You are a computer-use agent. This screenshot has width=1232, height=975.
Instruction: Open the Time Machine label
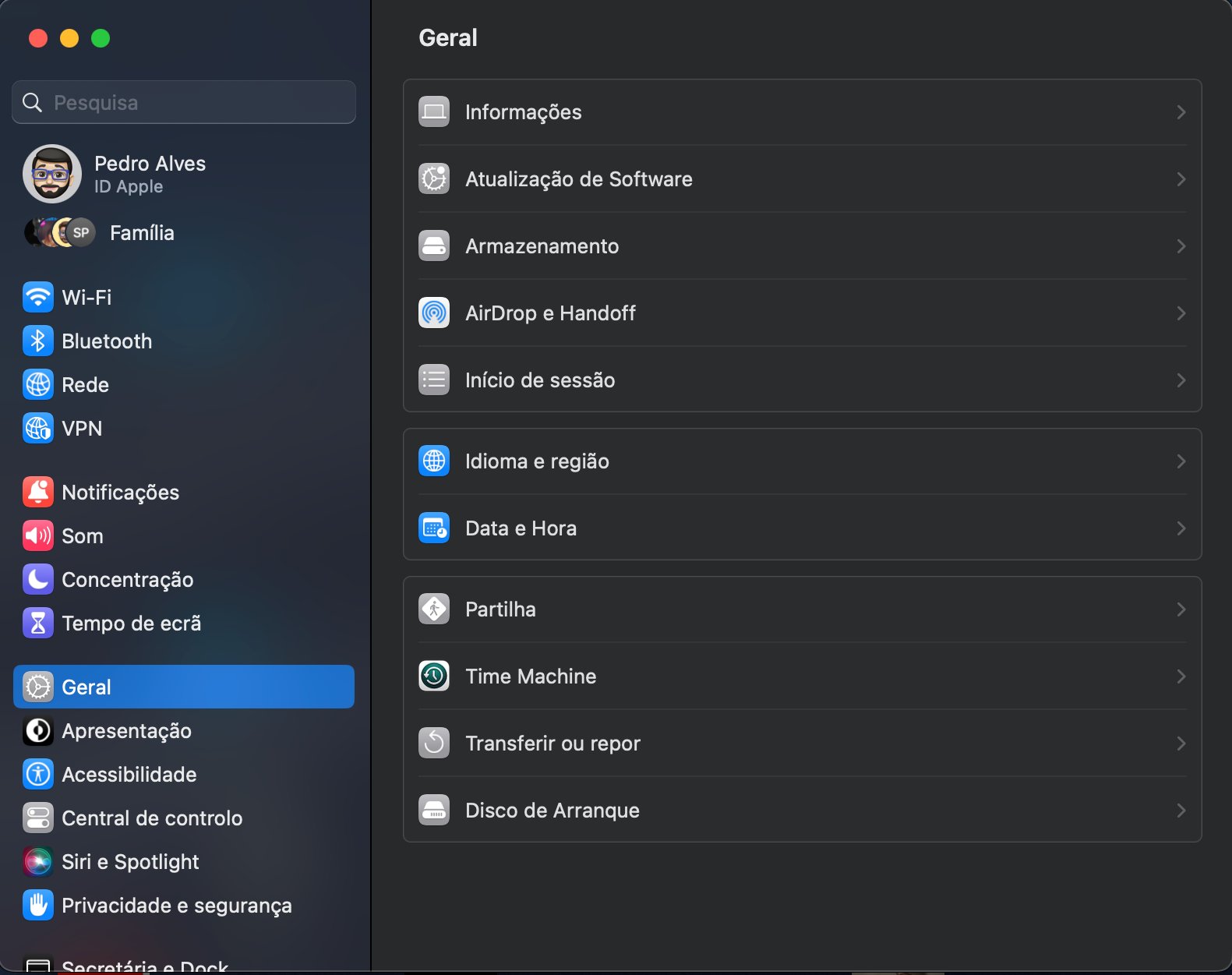pyautogui.click(x=531, y=676)
